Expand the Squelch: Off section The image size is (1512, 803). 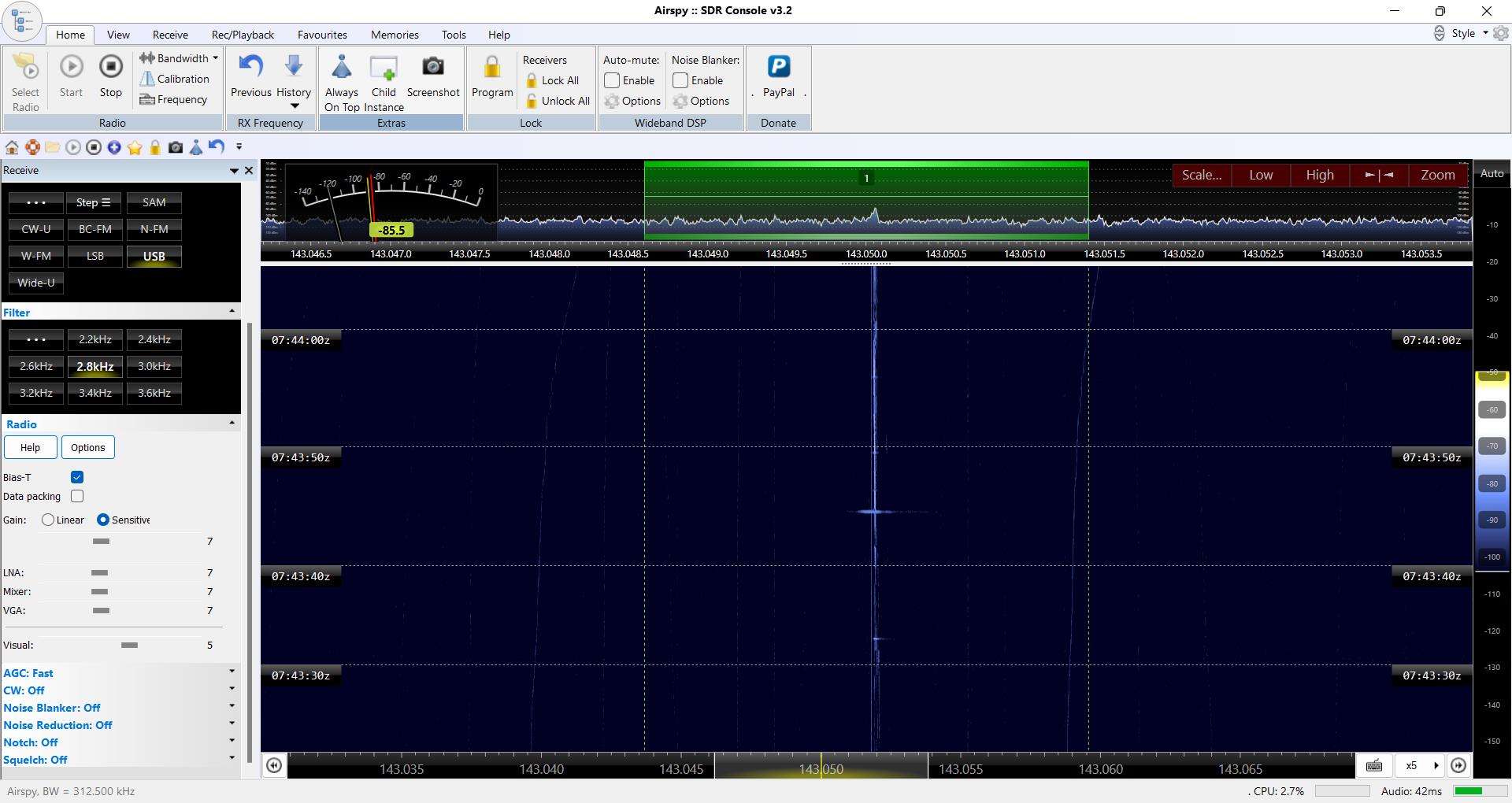coord(232,759)
